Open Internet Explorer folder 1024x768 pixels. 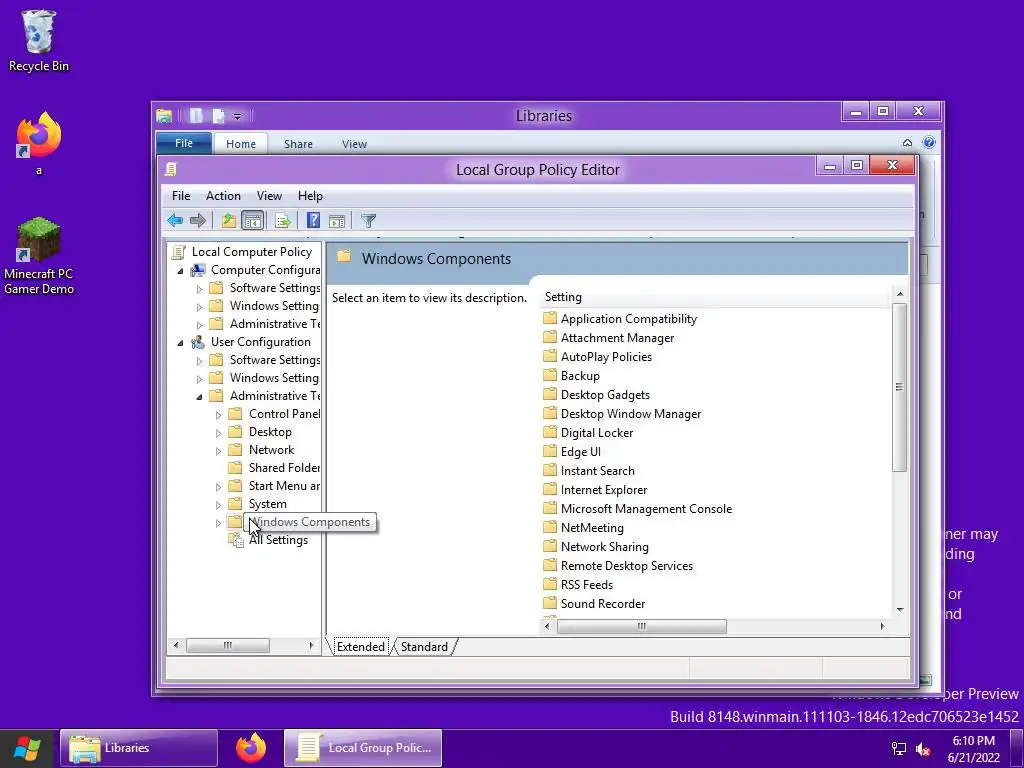click(x=595, y=490)
